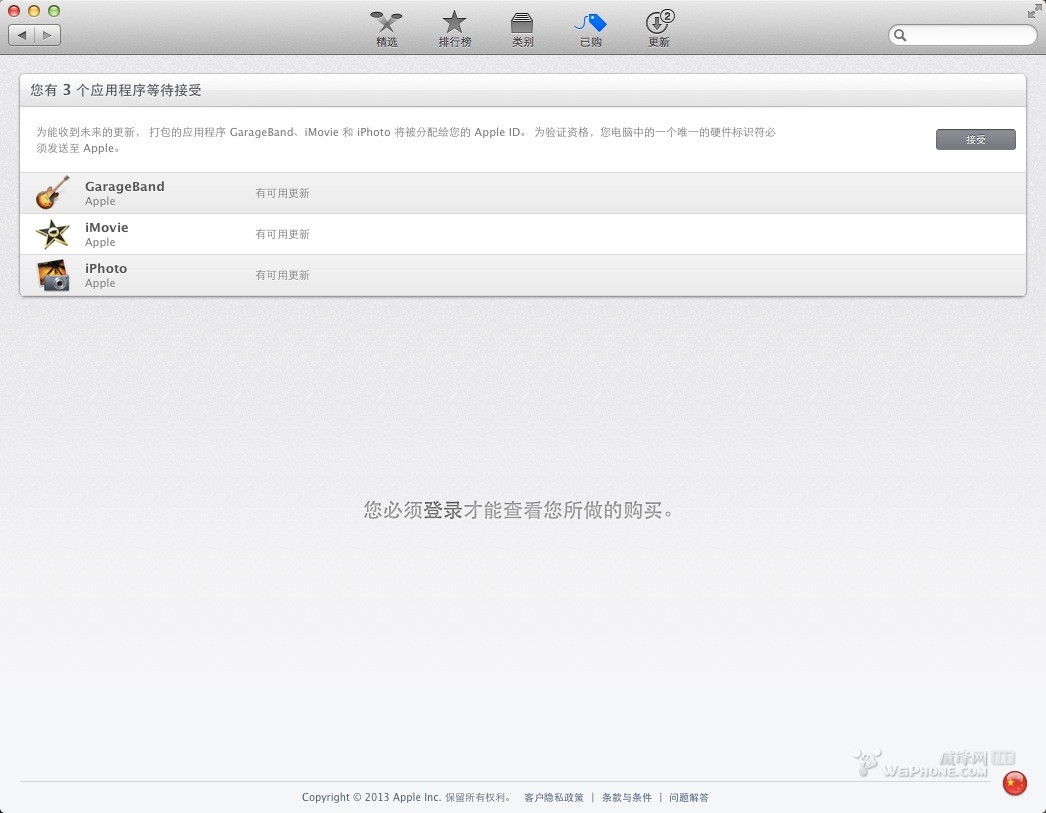Click 有可用更新 in the iPhoto row
1046x813 pixels.
point(282,275)
